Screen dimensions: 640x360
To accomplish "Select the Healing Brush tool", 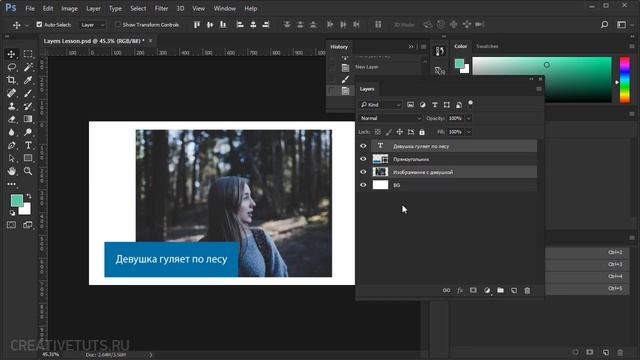I will coord(11,93).
